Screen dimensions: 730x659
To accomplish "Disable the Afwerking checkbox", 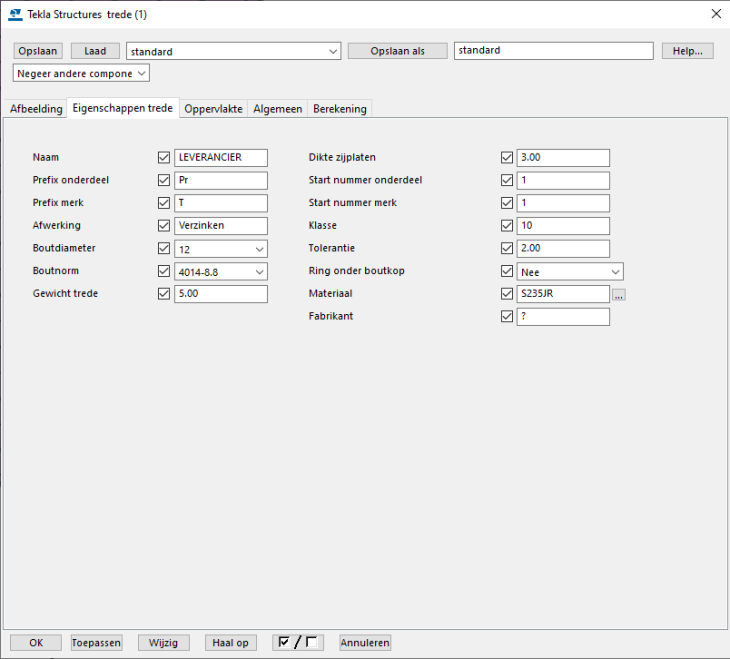I will (164, 225).
